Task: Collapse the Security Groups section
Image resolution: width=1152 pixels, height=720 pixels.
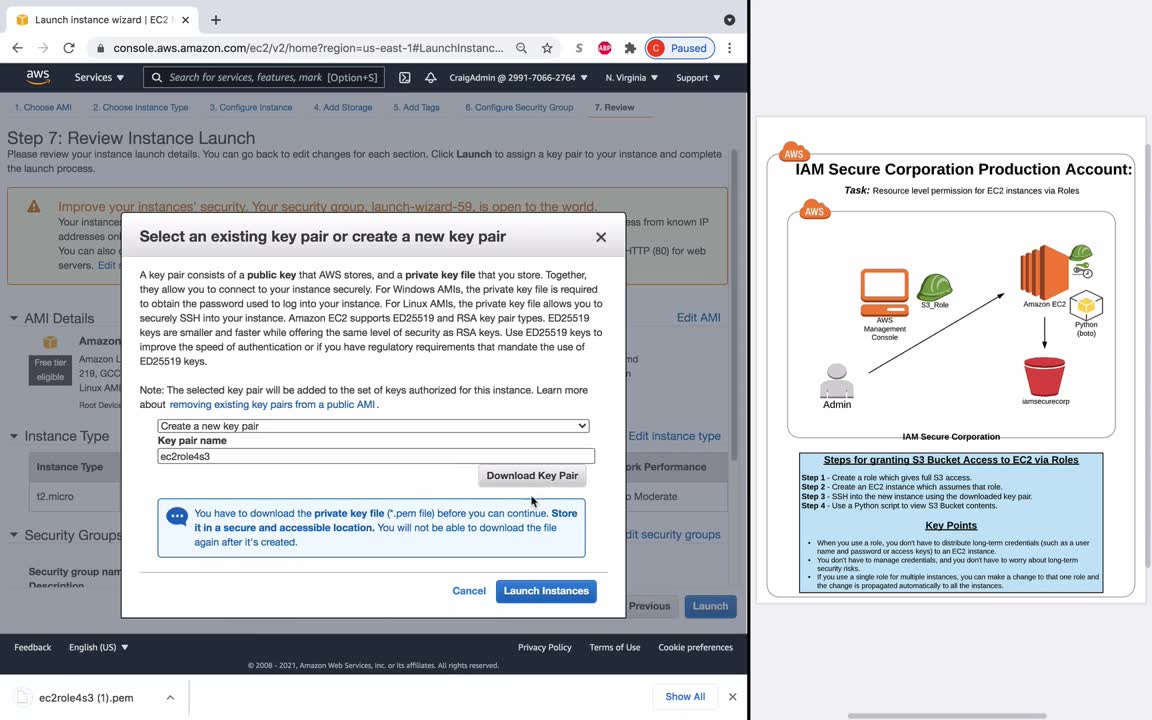Action: pos(14,536)
